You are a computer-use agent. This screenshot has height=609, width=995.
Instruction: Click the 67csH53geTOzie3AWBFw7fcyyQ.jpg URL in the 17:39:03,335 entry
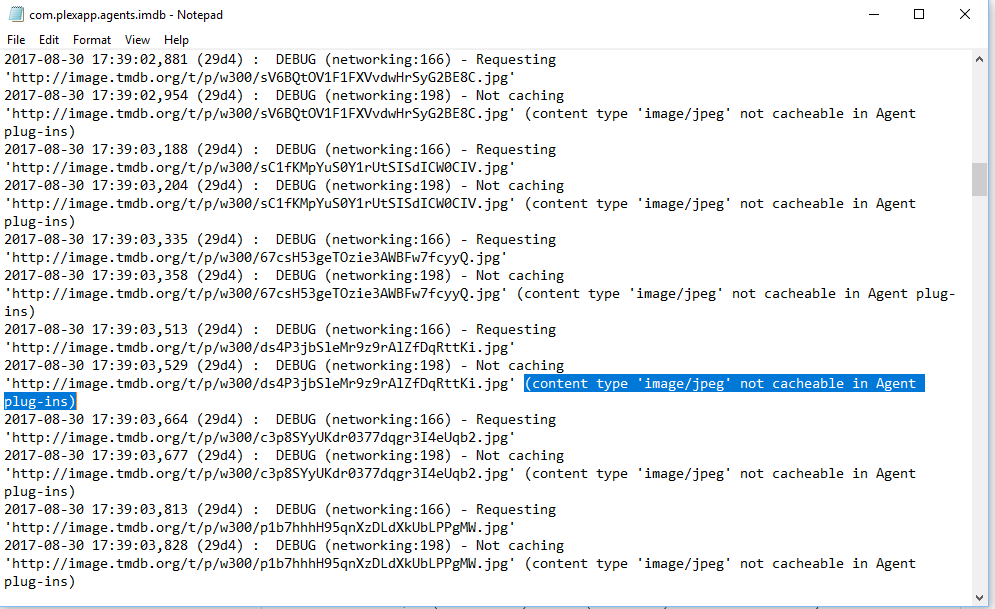coord(256,258)
